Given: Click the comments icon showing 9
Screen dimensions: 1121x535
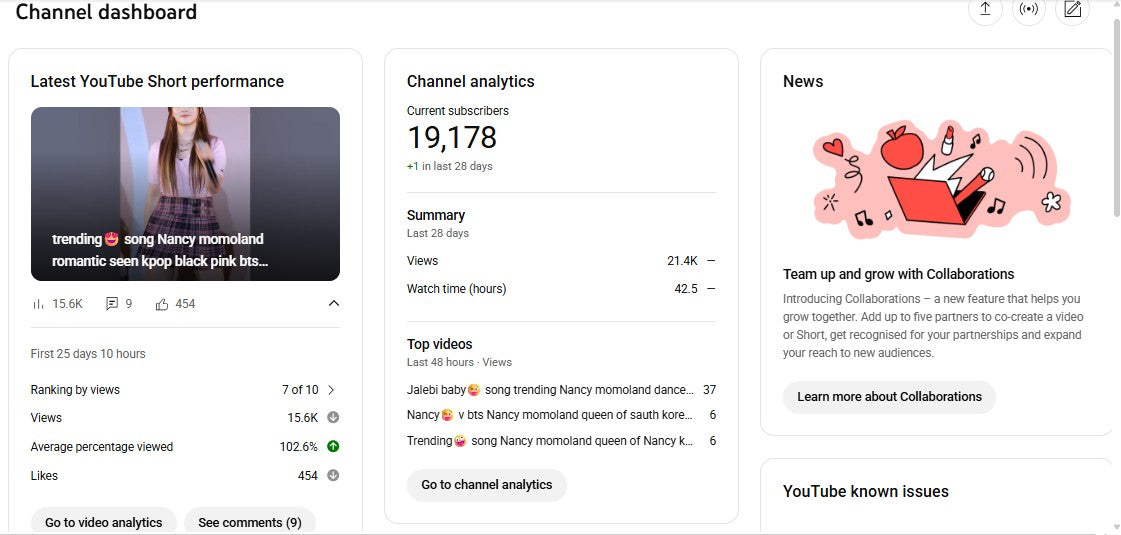Looking at the screenshot, I should 112,304.
